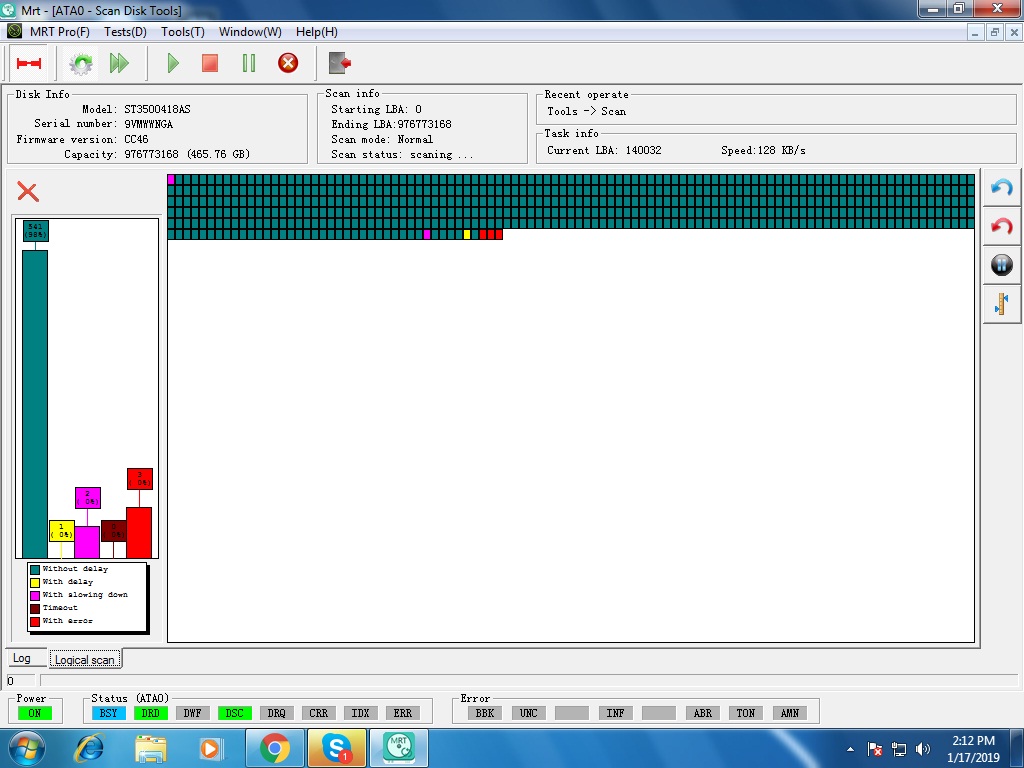
Task: Stop the scan with the red square button
Action: [x=210, y=63]
